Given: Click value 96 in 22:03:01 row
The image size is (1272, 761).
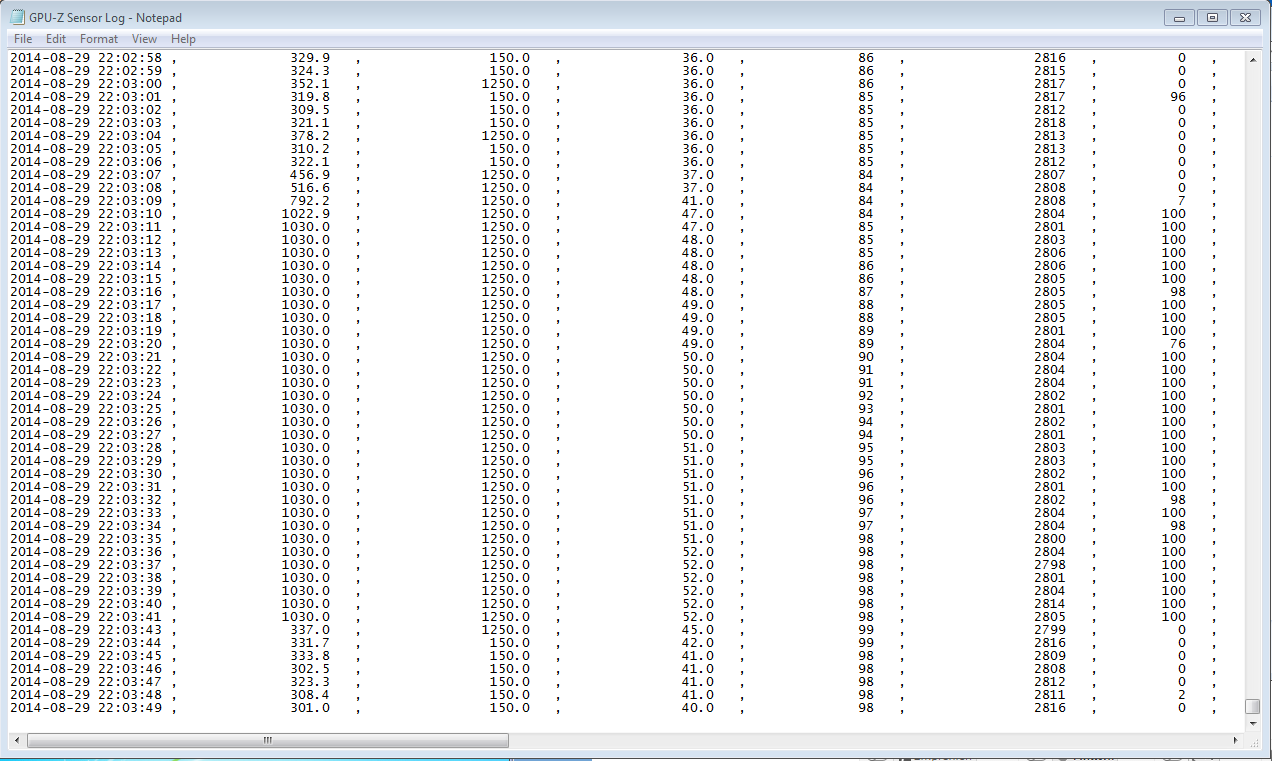Looking at the screenshot, I should click(x=1178, y=97).
